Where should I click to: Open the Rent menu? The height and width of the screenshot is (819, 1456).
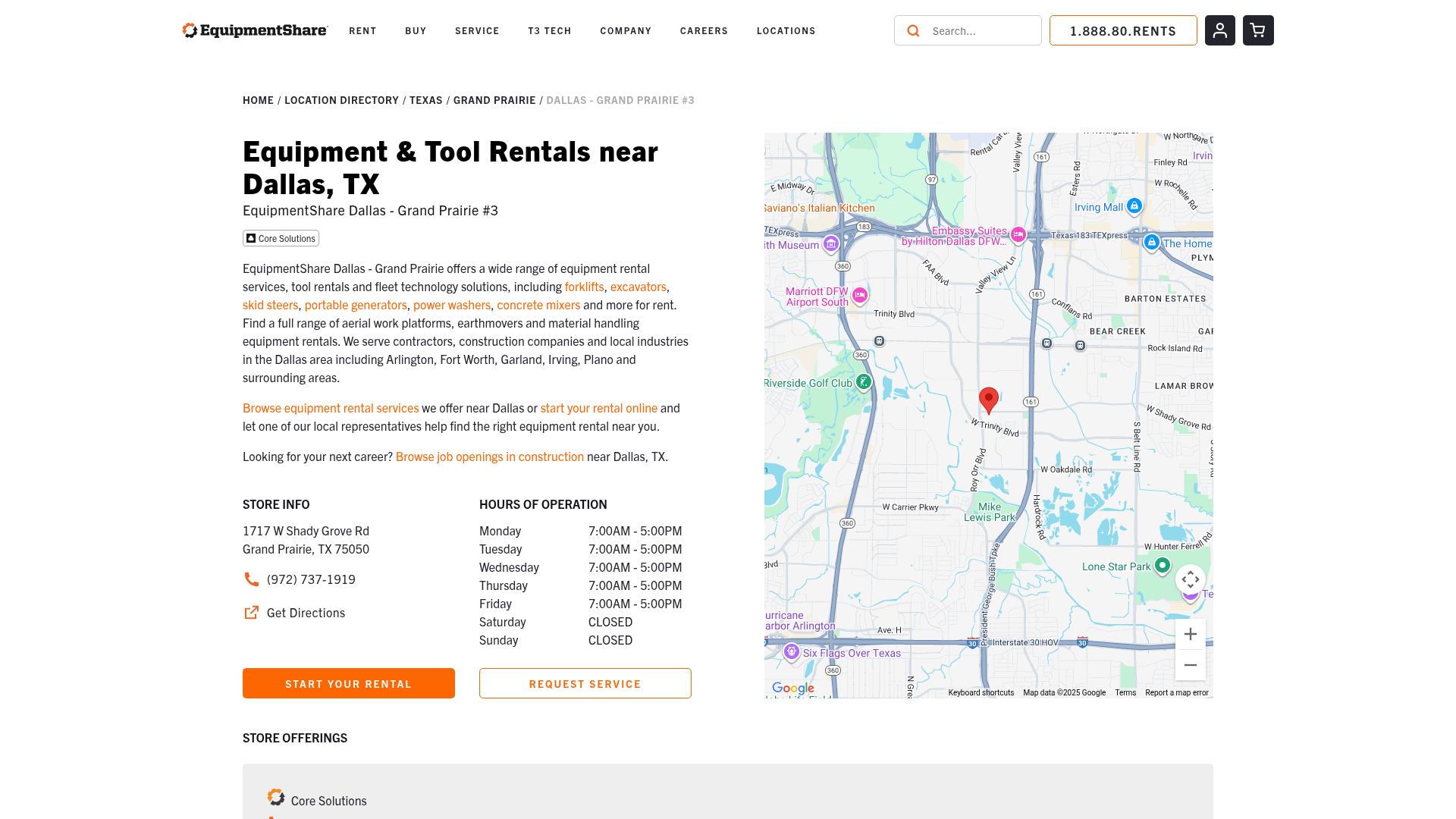click(362, 31)
